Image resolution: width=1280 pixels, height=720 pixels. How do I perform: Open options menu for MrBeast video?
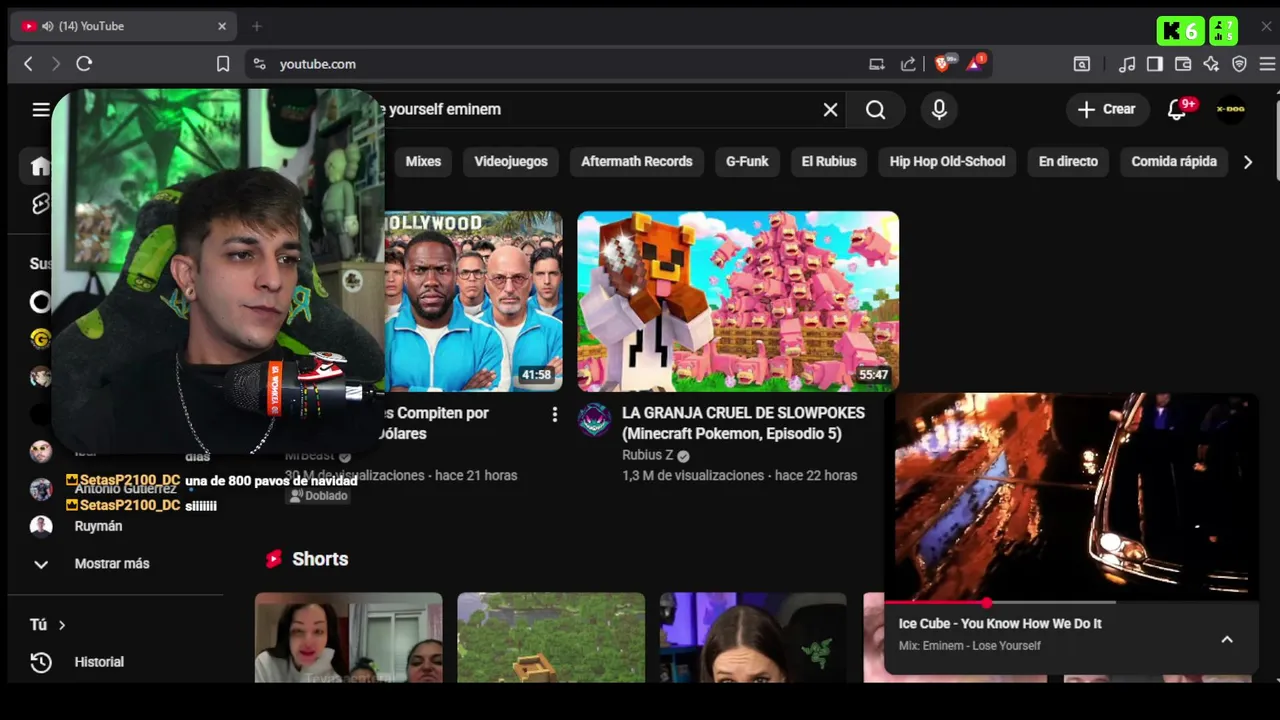(x=554, y=414)
